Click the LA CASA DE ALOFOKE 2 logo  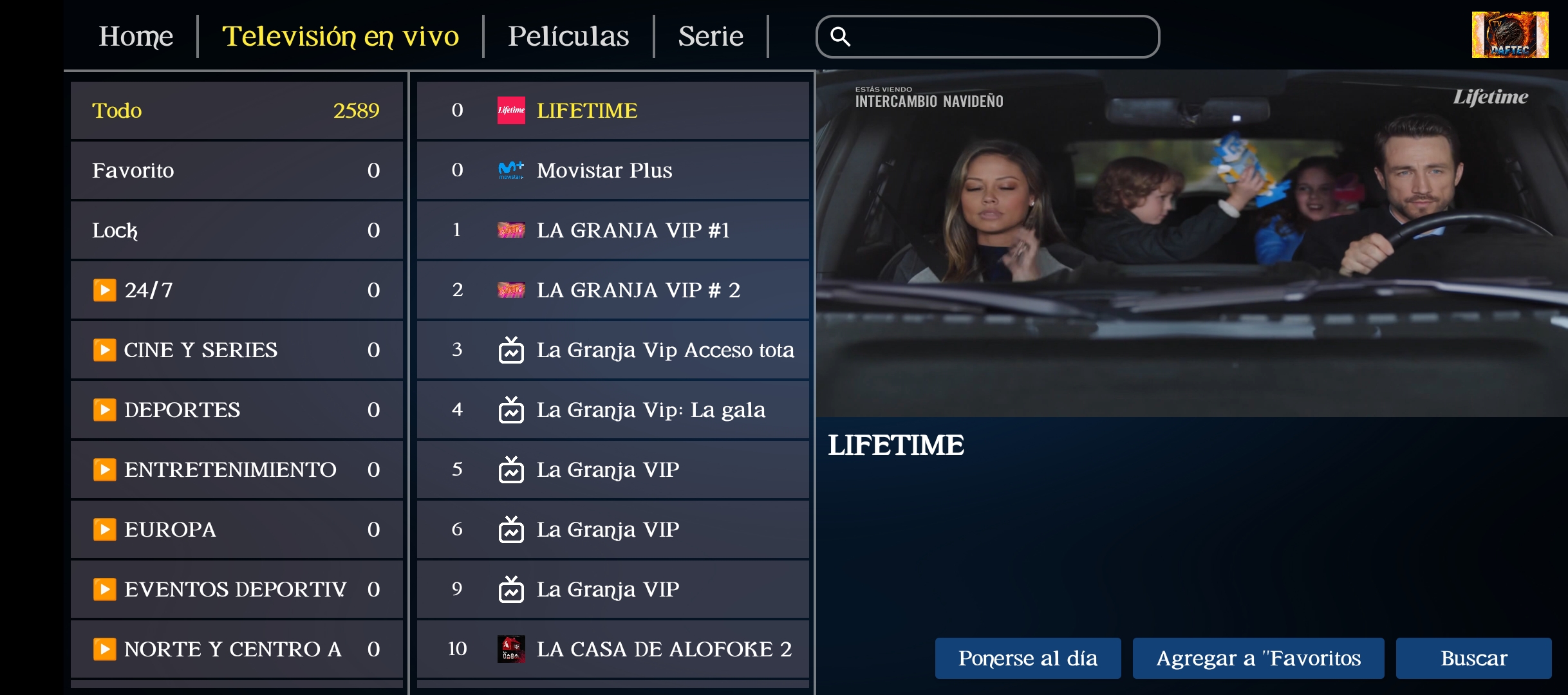(511, 649)
